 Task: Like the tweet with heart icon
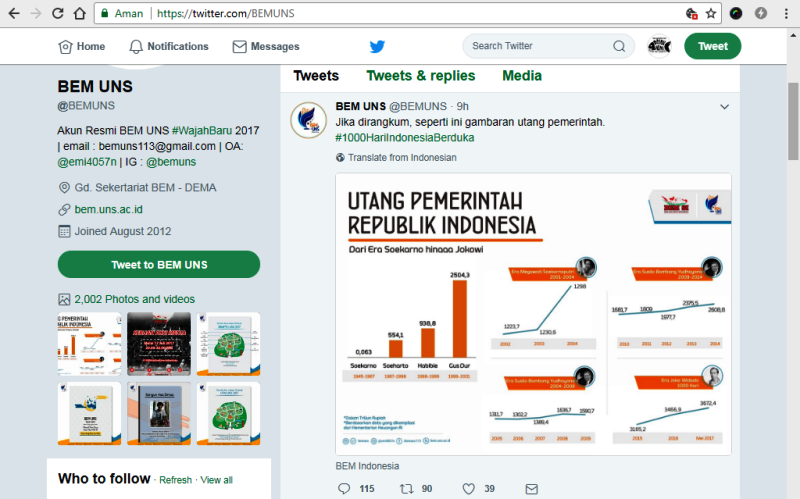(x=468, y=488)
